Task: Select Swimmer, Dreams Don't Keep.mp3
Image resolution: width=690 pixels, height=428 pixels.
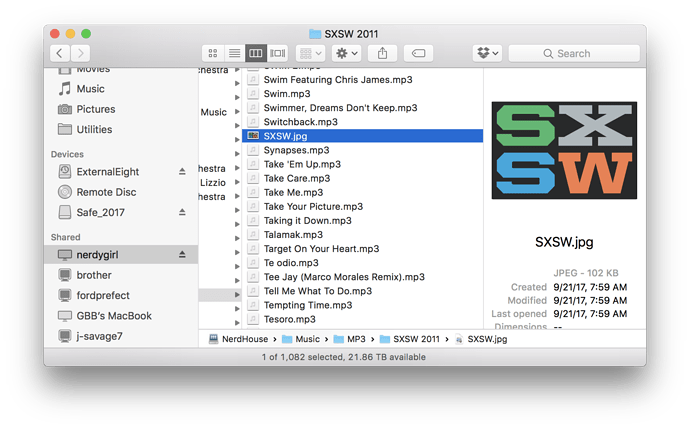Action: 363,108
